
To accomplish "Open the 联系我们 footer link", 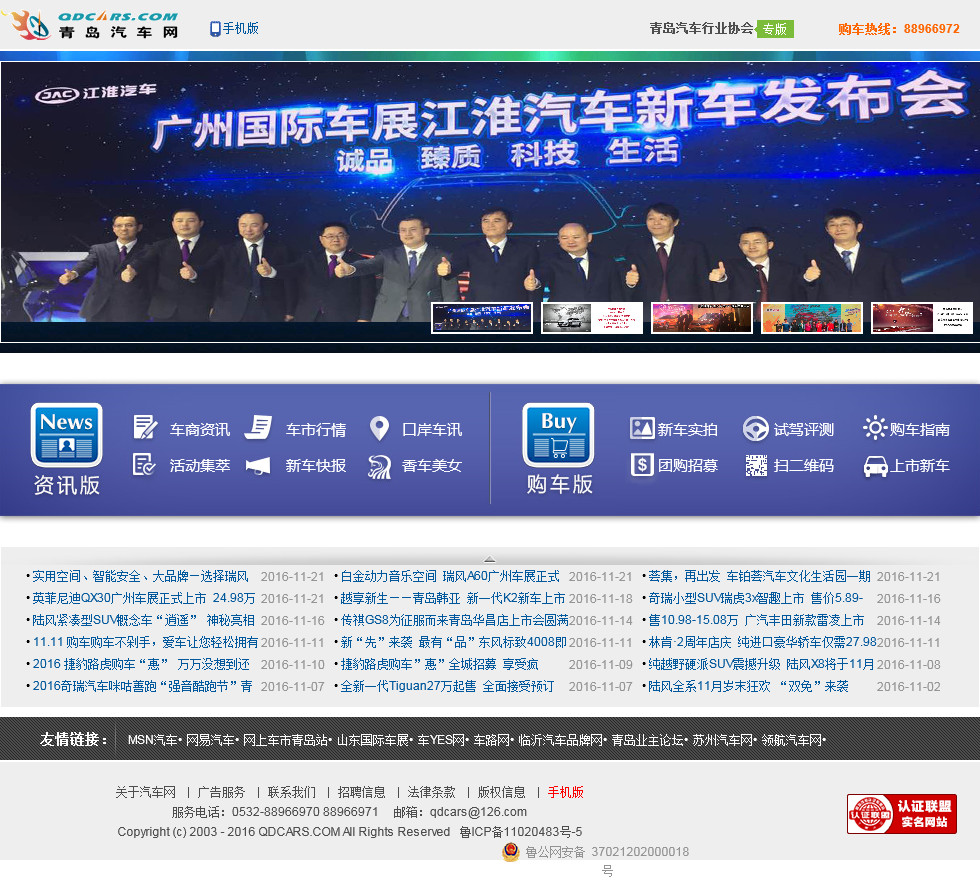I will [x=292, y=792].
